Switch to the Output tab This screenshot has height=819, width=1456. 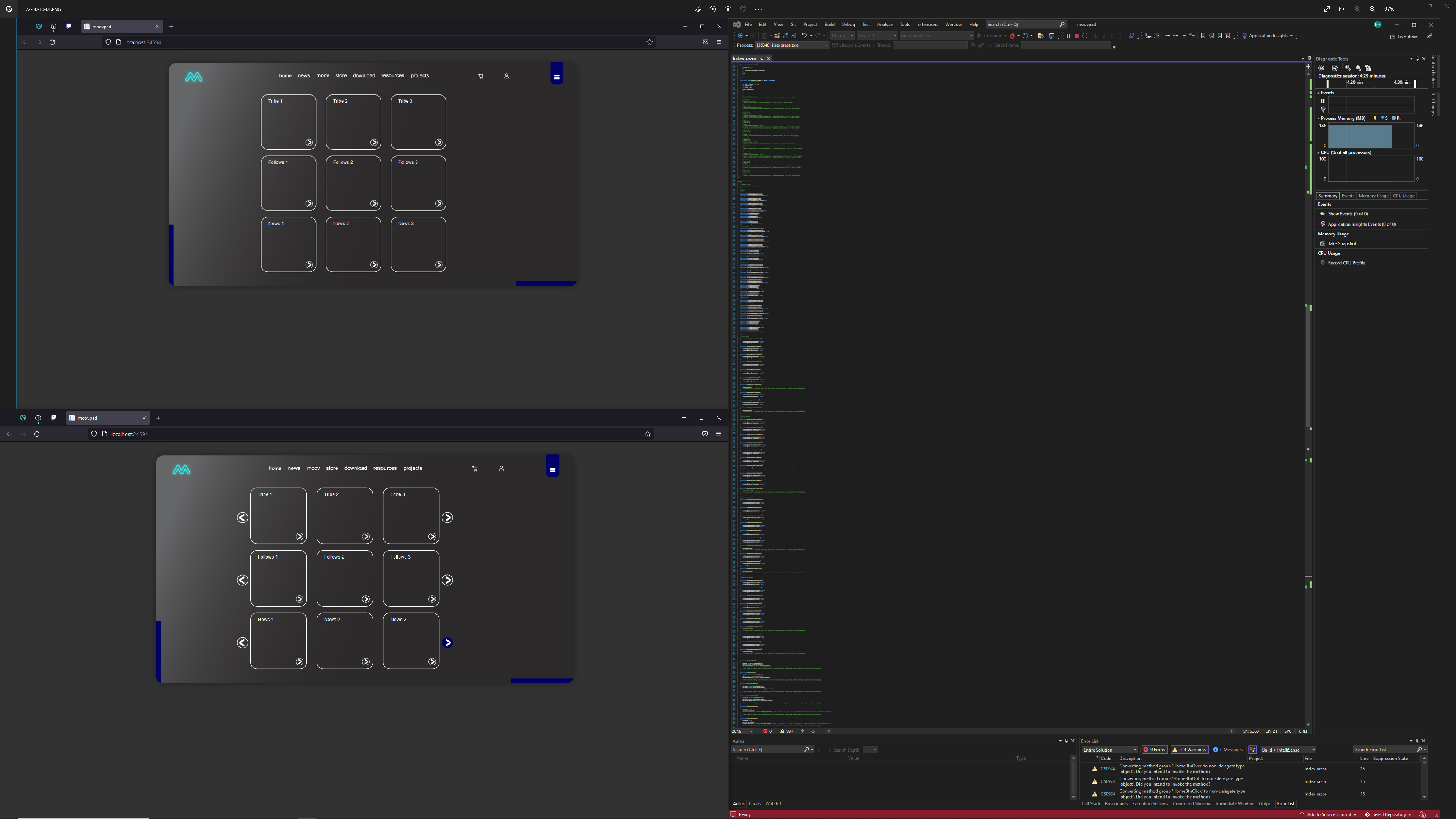point(1266,804)
